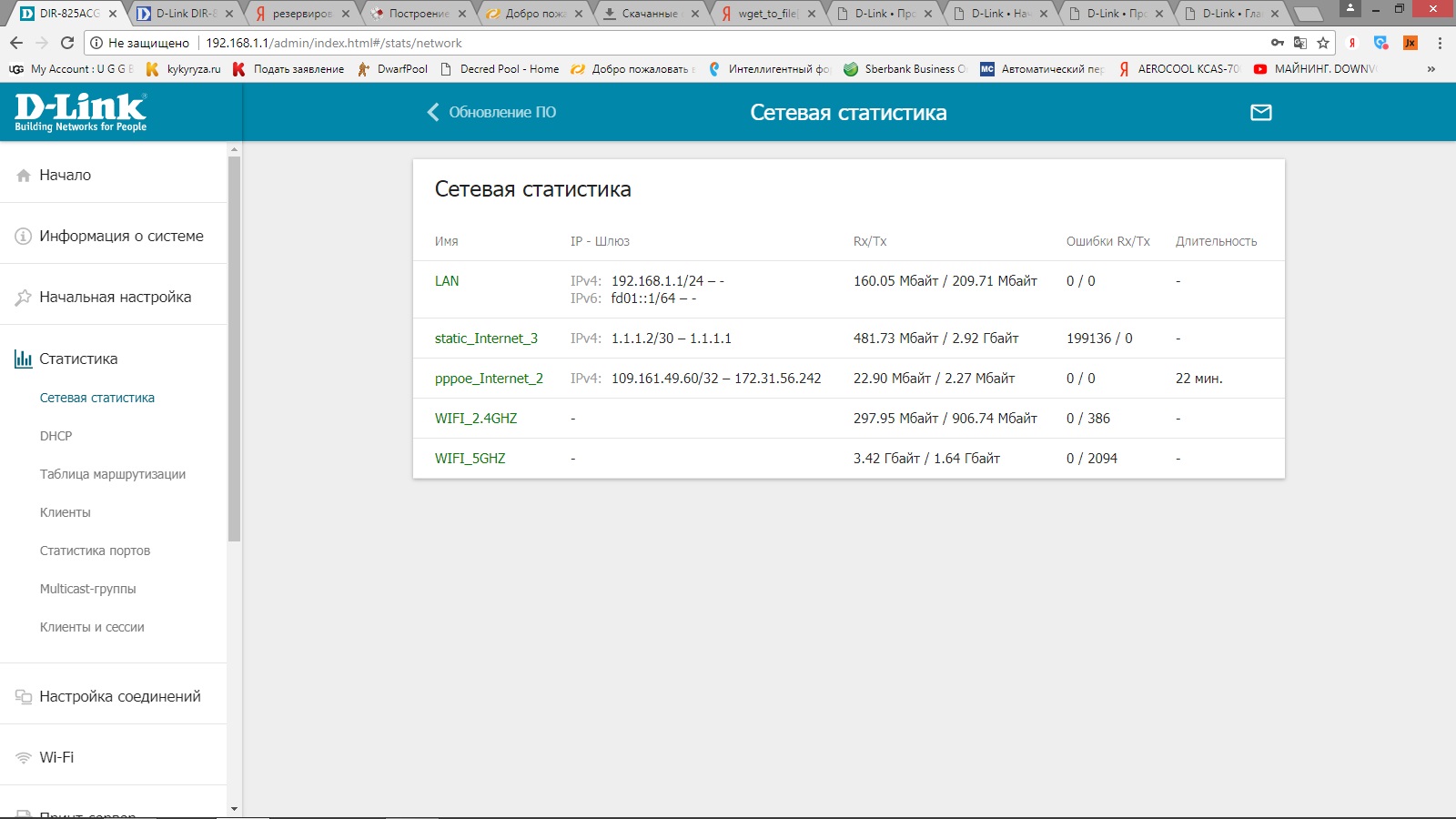
Task: Click the Chrome profile icon
Action: 1350,9
